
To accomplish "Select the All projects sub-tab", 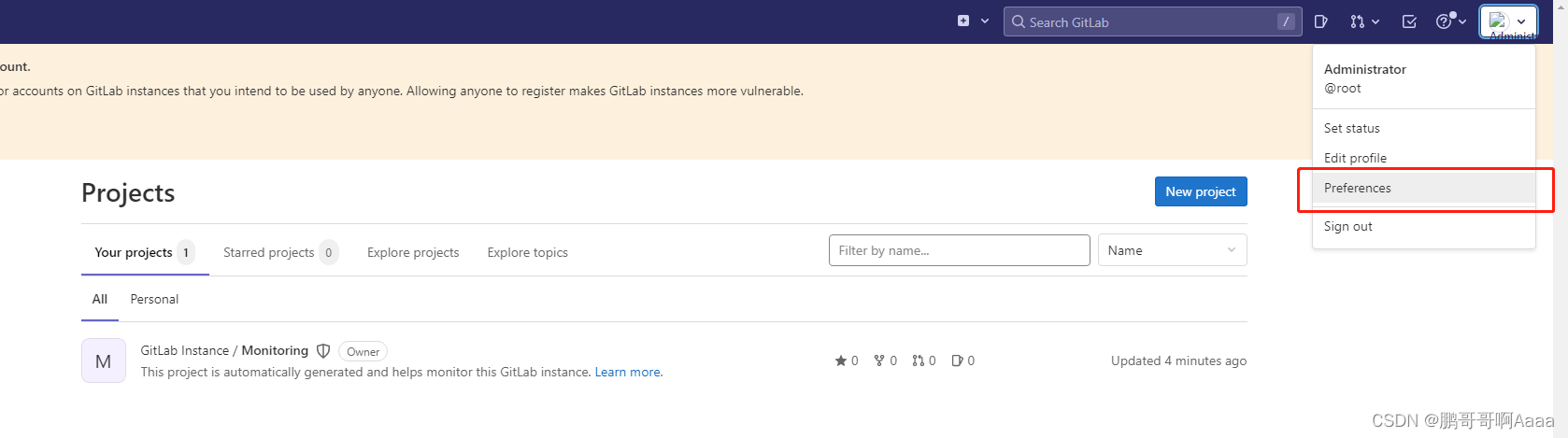I will pyautogui.click(x=100, y=299).
